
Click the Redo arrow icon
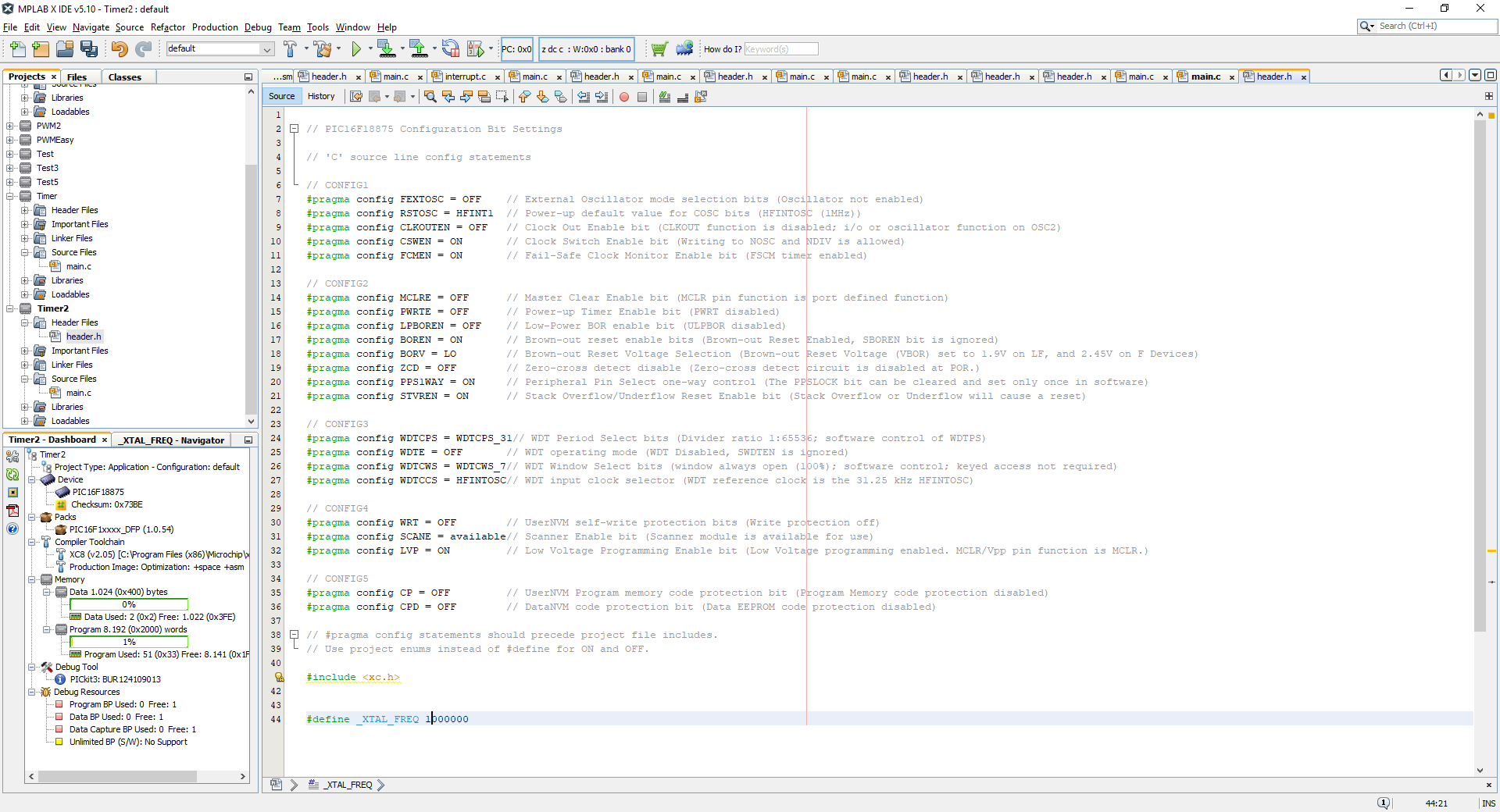tap(143, 49)
